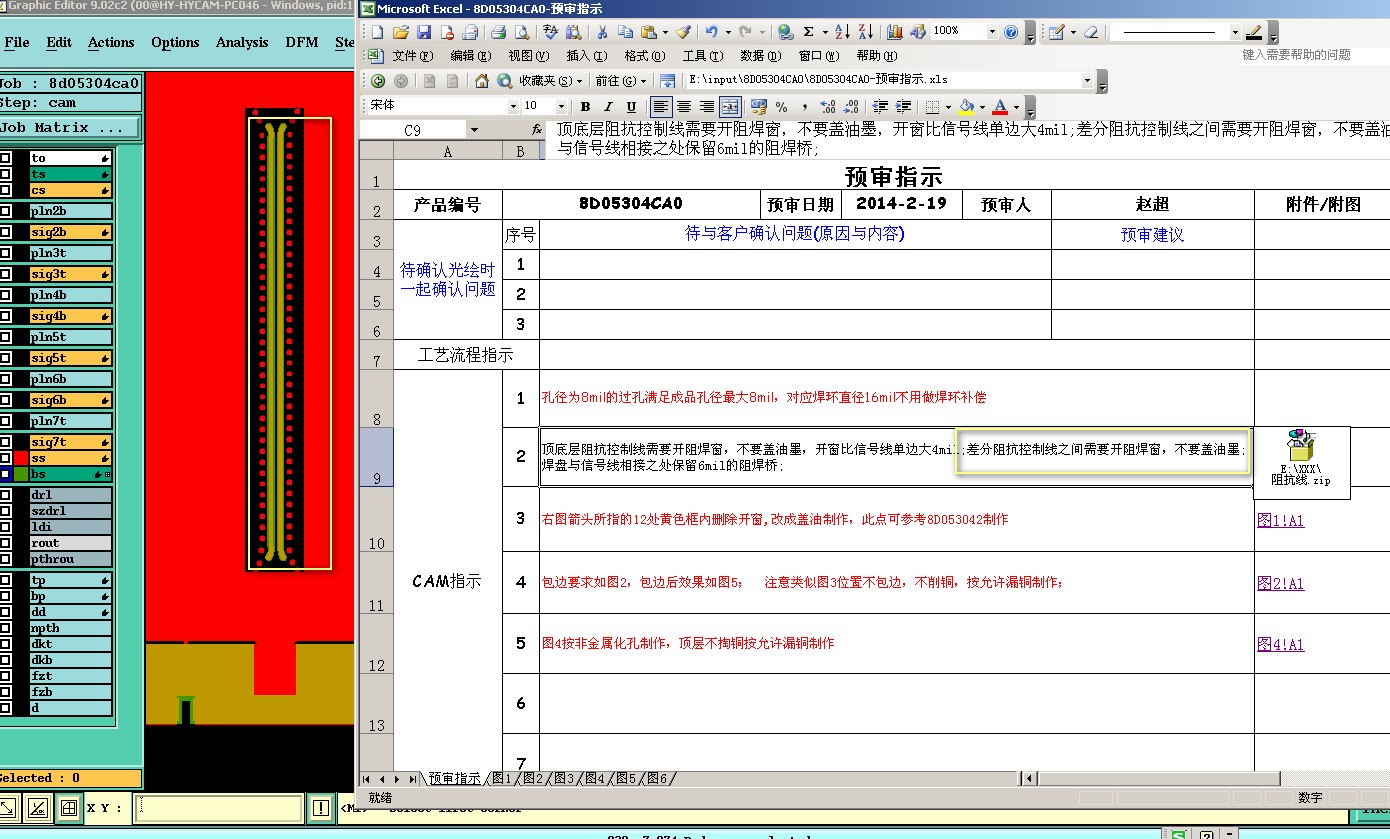Open the 图2!A1 hyperlink
1390x839 pixels.
[1281, 583]
